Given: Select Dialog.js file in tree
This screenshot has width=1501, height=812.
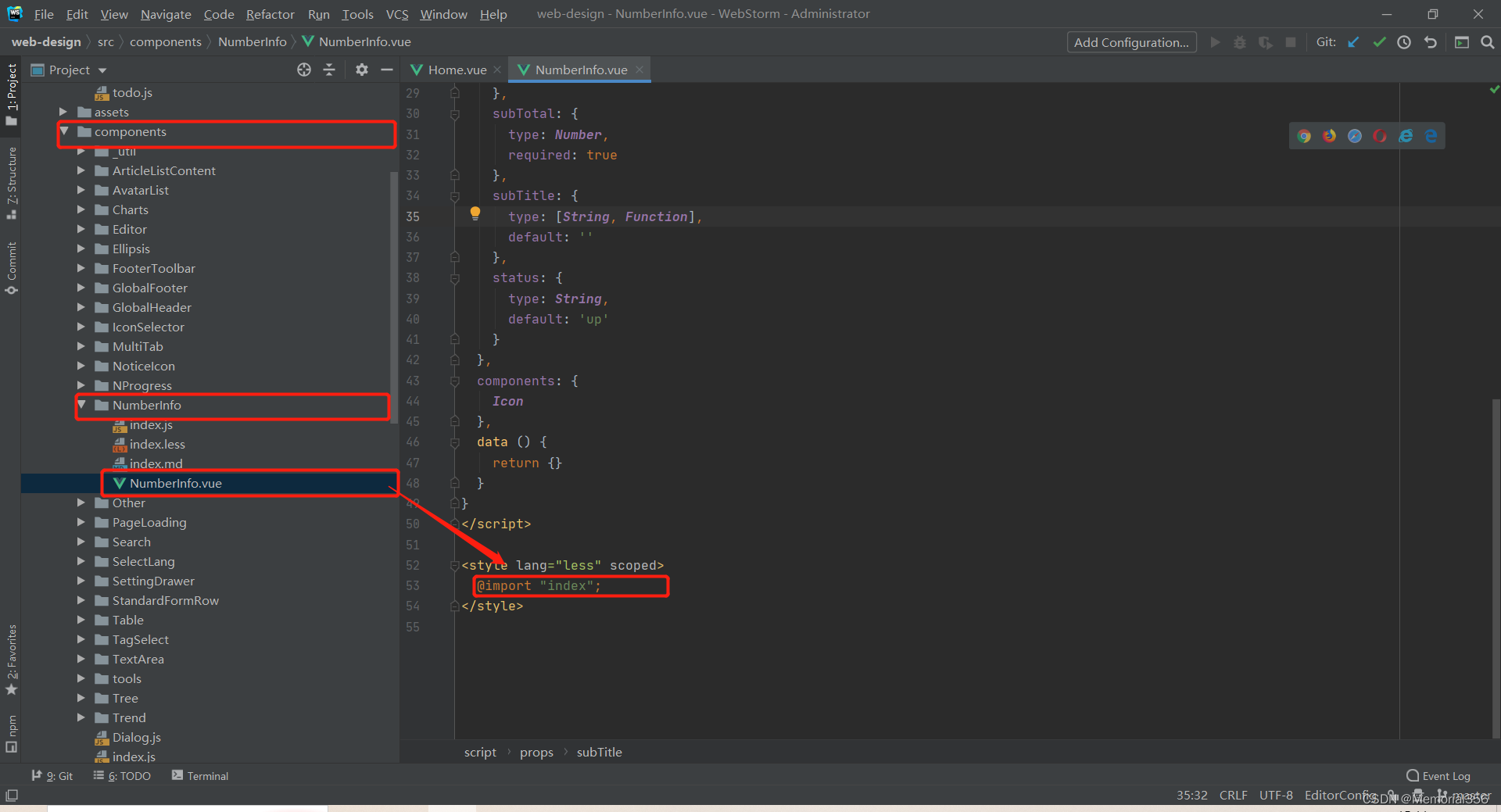Looking at the screenshot, I should tap(127, 737).
